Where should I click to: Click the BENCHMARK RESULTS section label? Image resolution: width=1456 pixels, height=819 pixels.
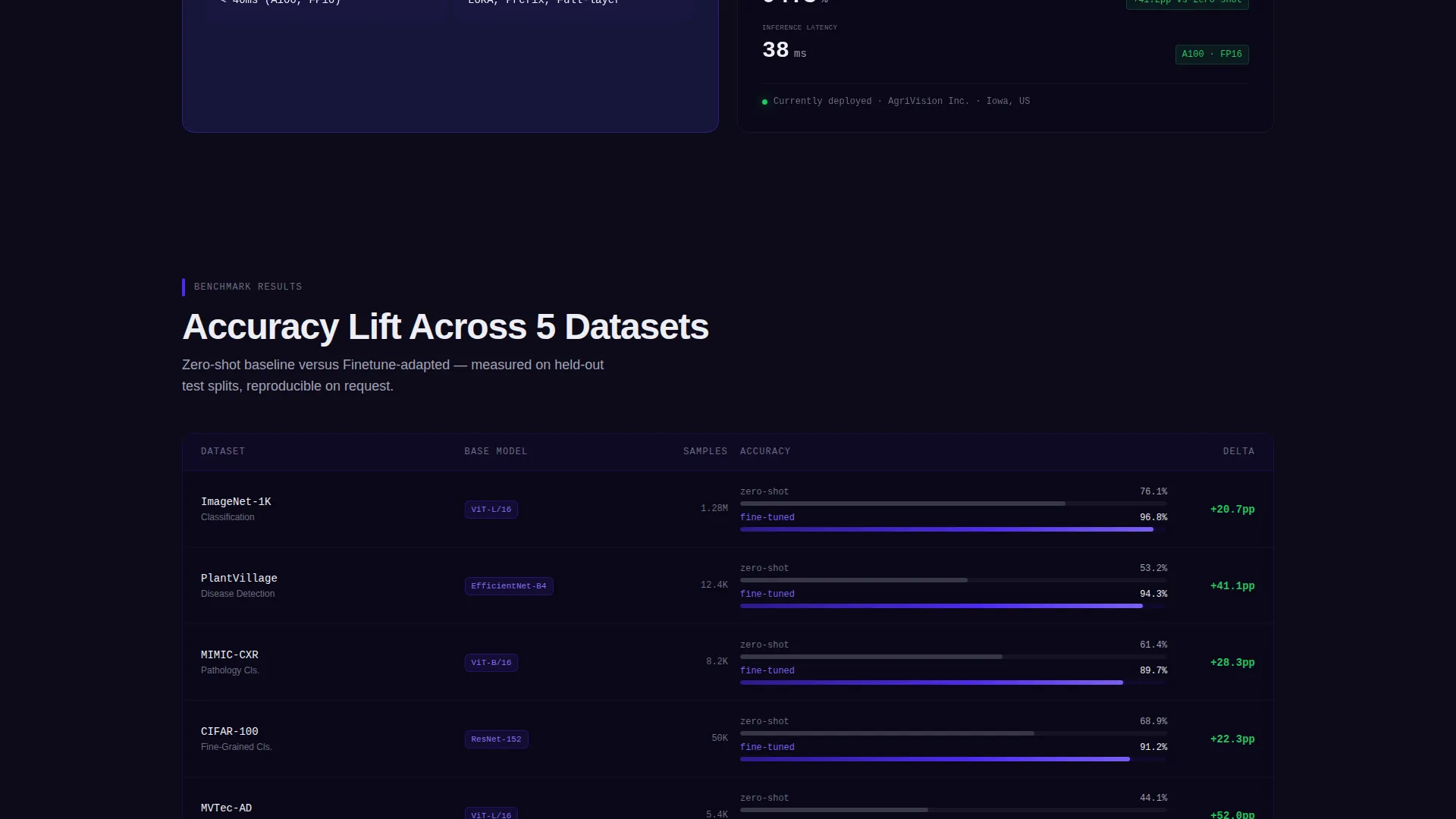(x=248, y=287)
